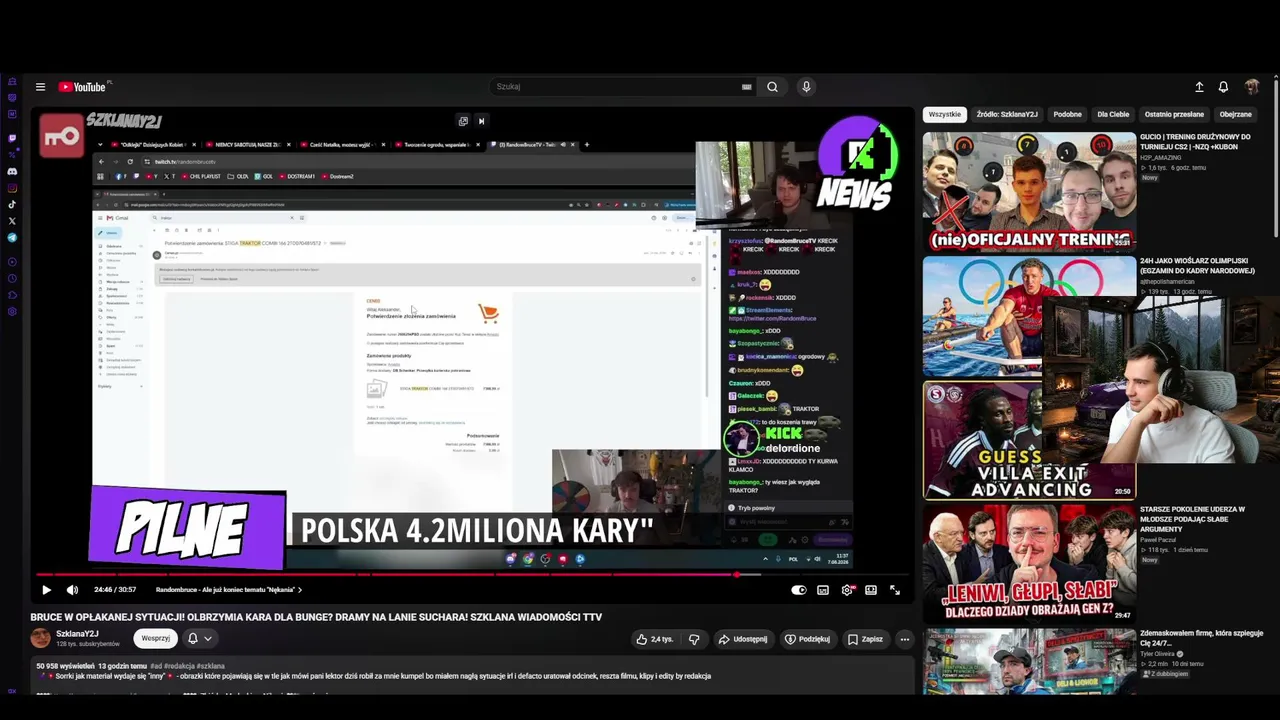
Task: Open 'Zdemaskowałem firmę' video title
Action: pos(1201,638)
